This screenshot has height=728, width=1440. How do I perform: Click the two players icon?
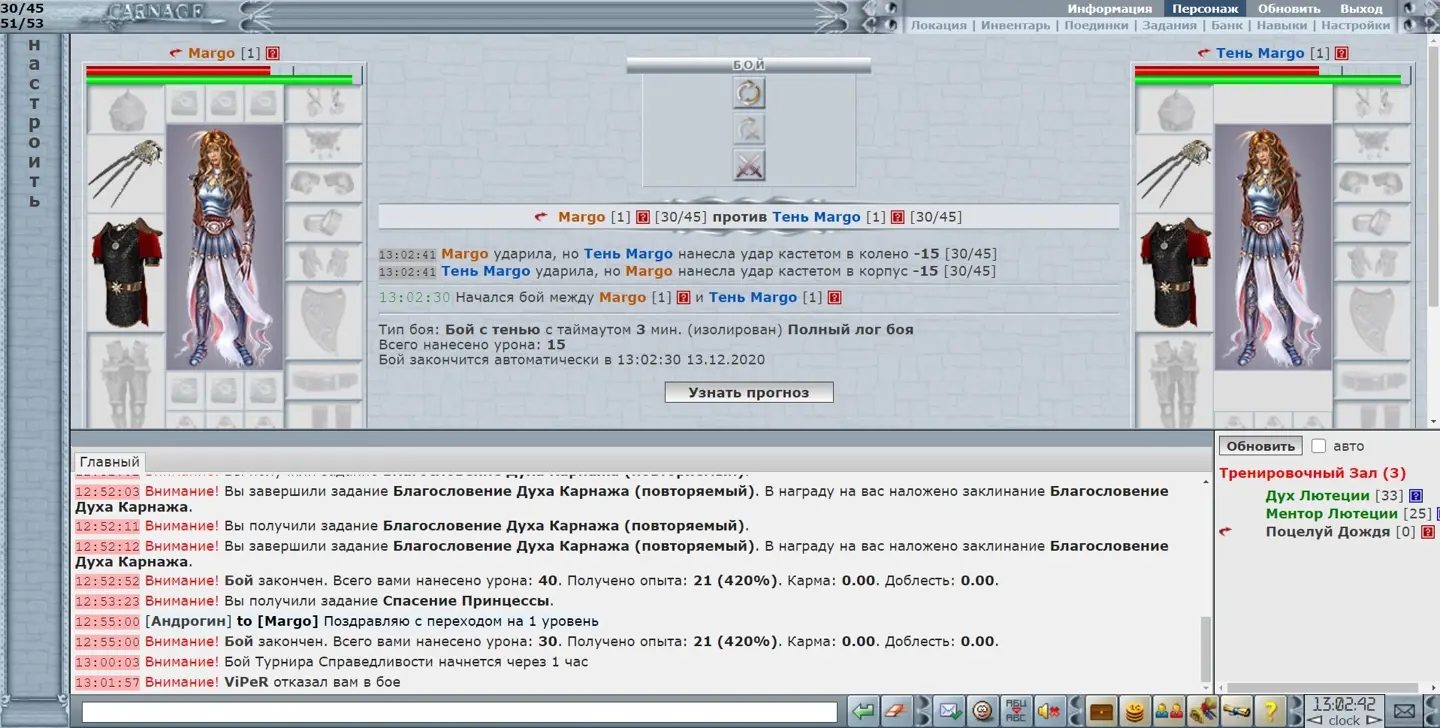tap(1167, 711)
